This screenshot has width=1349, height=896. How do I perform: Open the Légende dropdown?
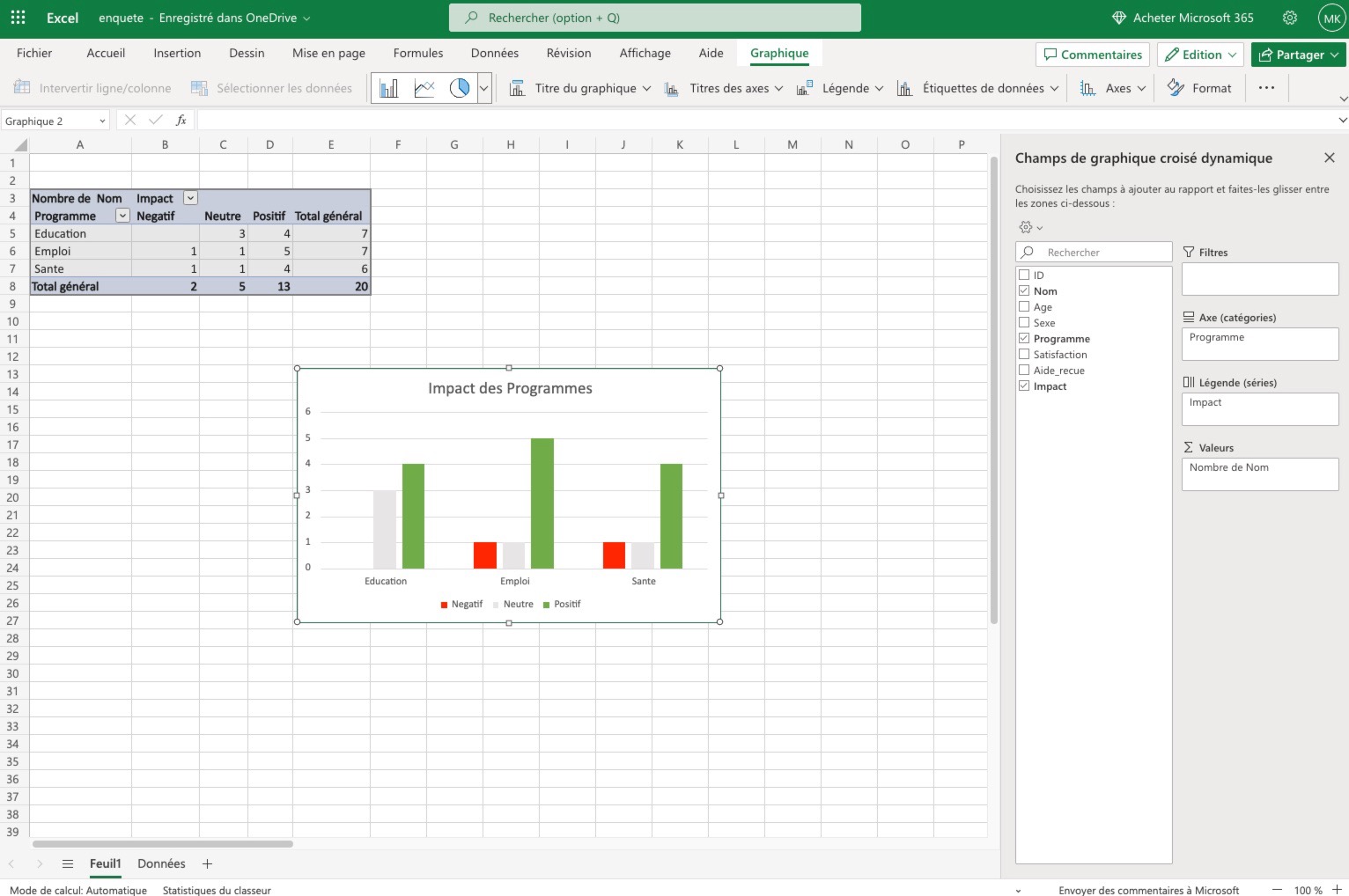pyautogui.click(x=840, y=88)
